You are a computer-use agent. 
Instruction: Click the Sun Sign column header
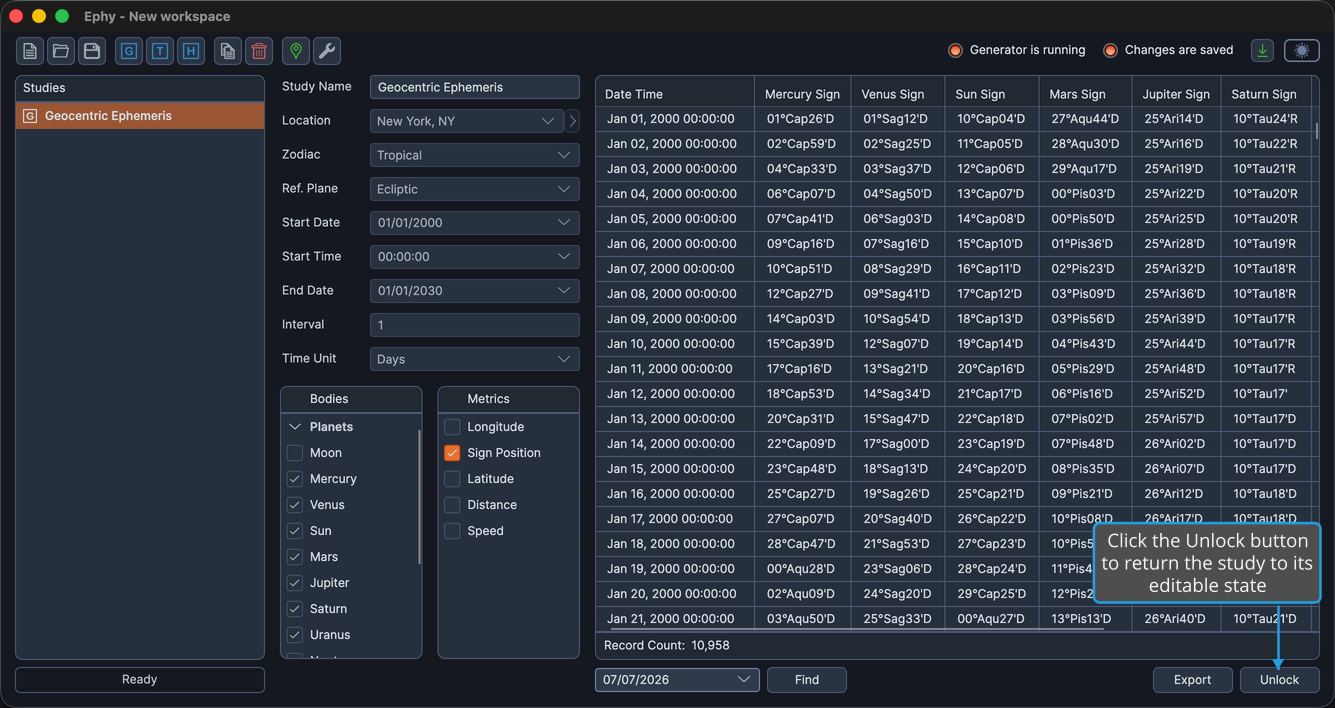coord(992,94)
